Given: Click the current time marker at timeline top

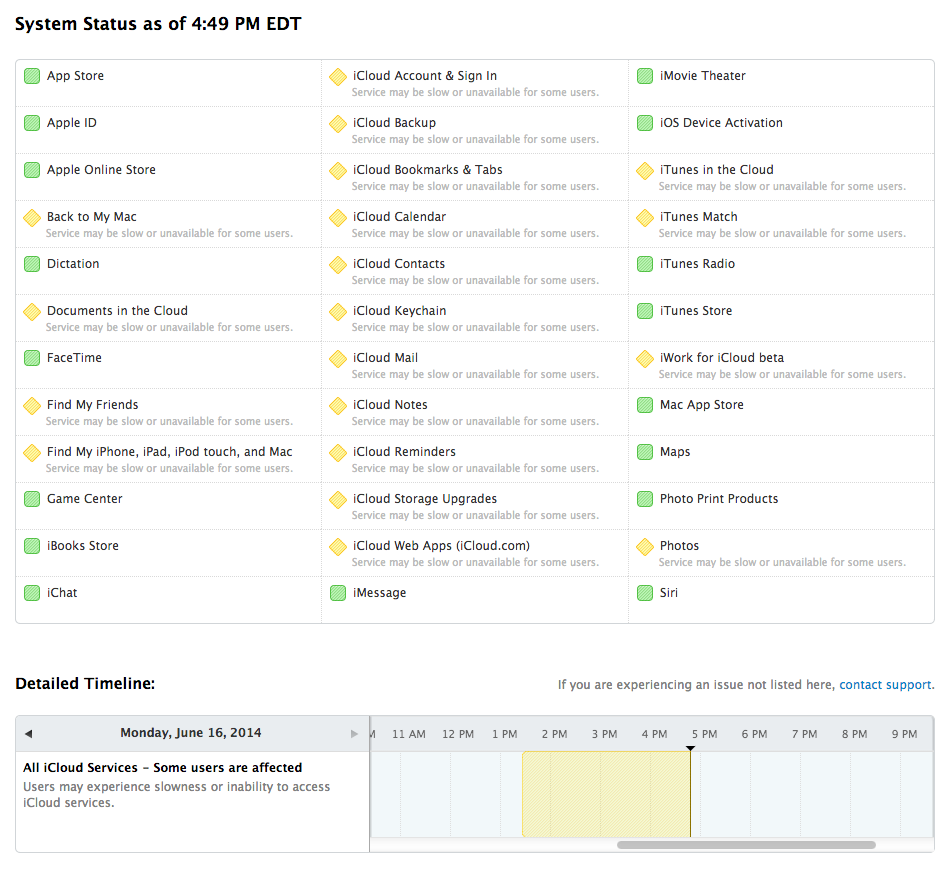Looking at the screenshot, I should coord(690,747).
